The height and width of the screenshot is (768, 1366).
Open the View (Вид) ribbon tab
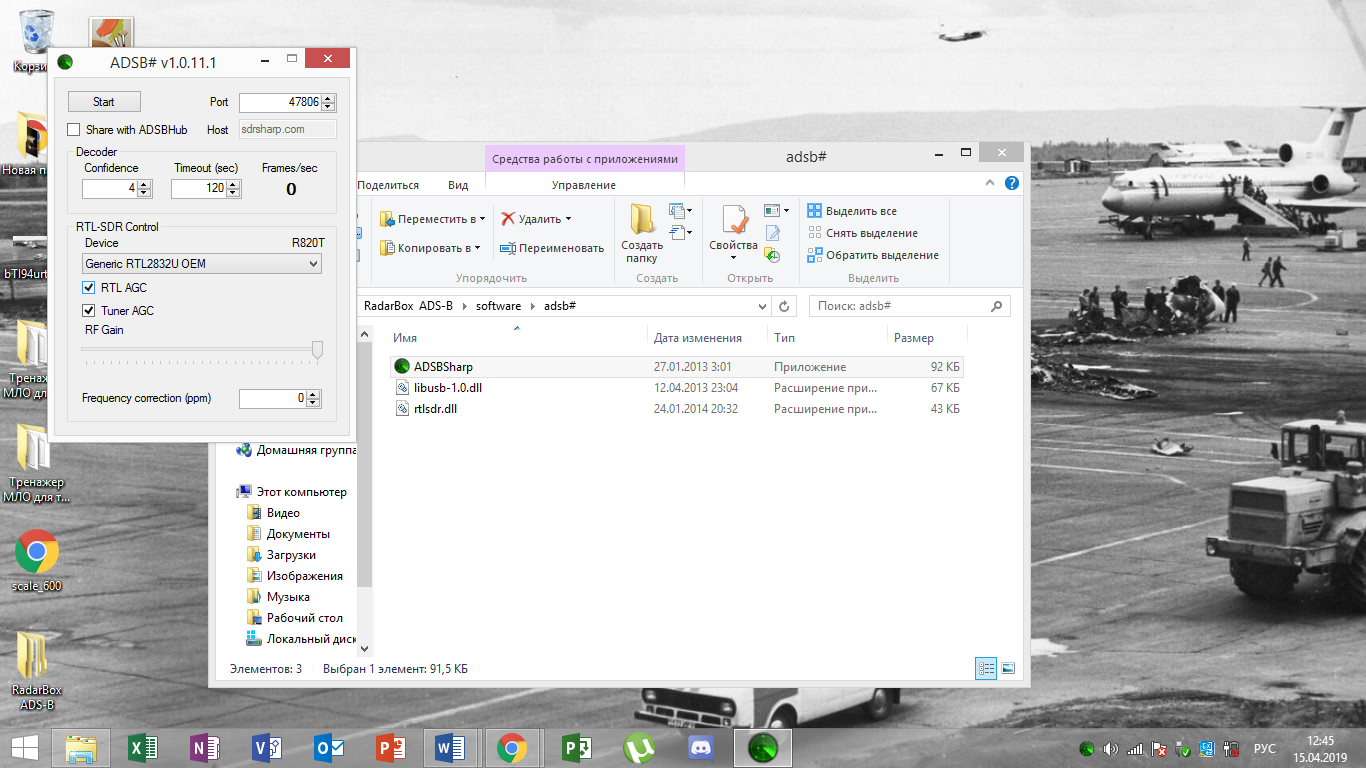point(458,185)
